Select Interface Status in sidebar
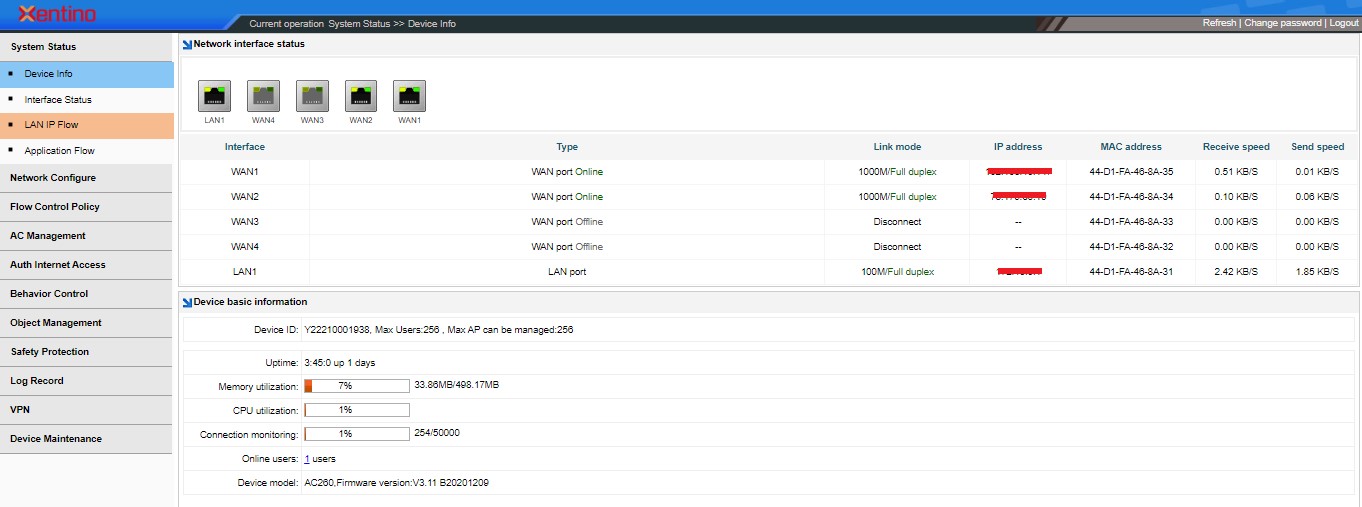The image size is (1362, 507). pos(58,100)
